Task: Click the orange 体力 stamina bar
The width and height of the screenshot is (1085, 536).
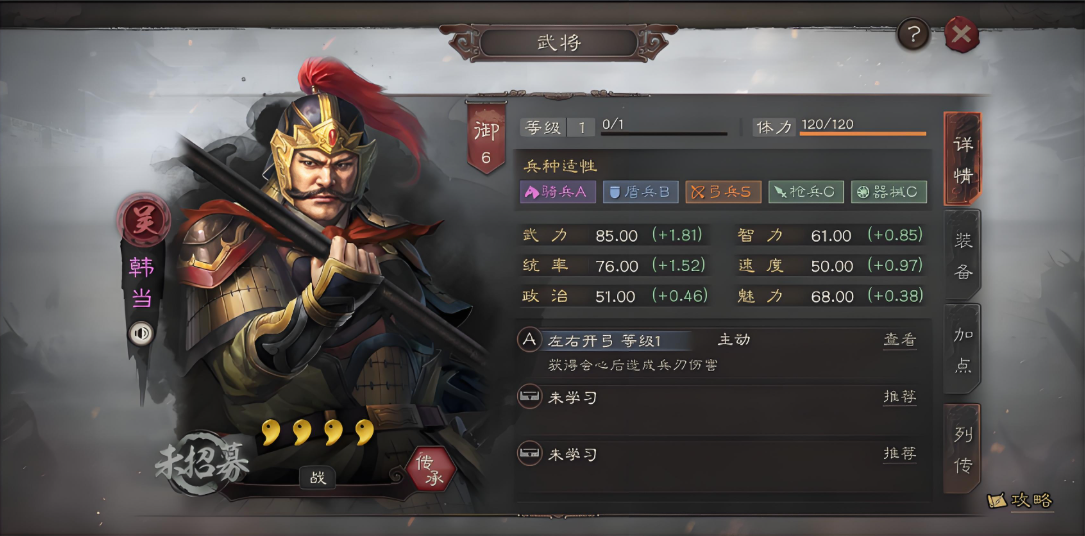Action: pyautogui.click(x=863, y=133)
